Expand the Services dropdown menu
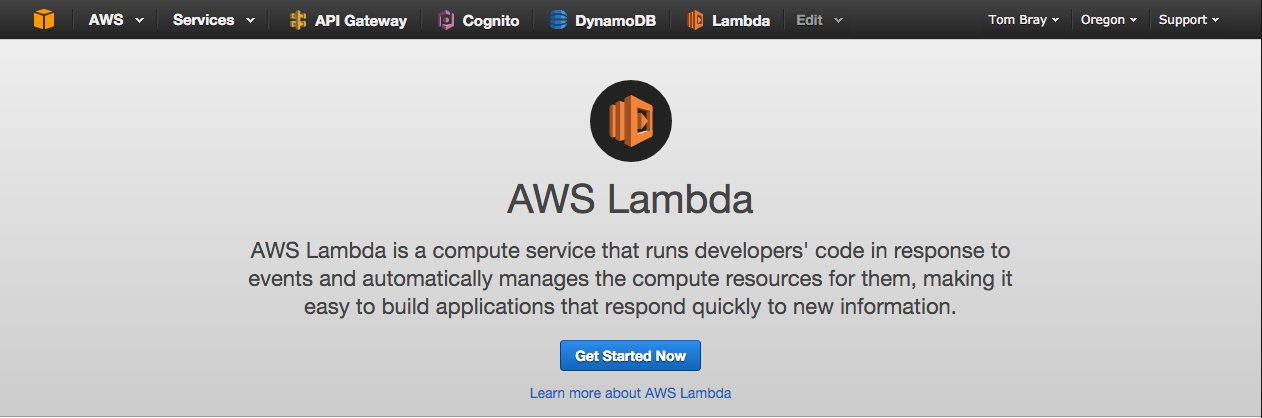This screenshot has width=1262, height=418. (213, 20)
